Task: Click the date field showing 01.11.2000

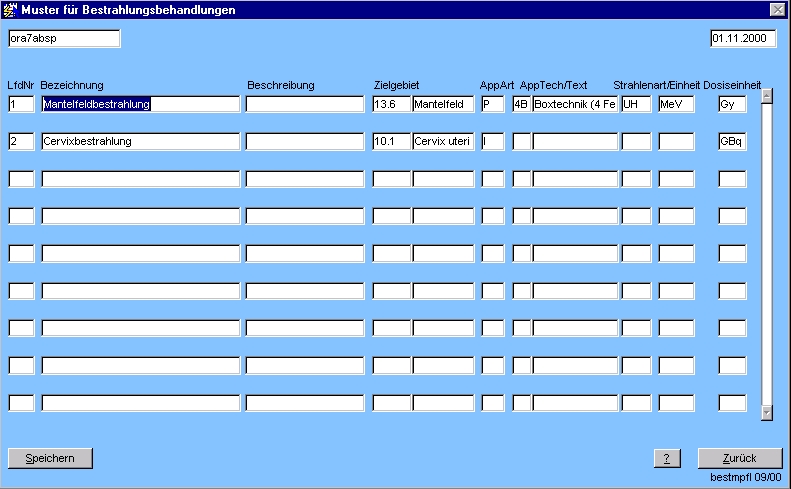Action: (743, 39)
